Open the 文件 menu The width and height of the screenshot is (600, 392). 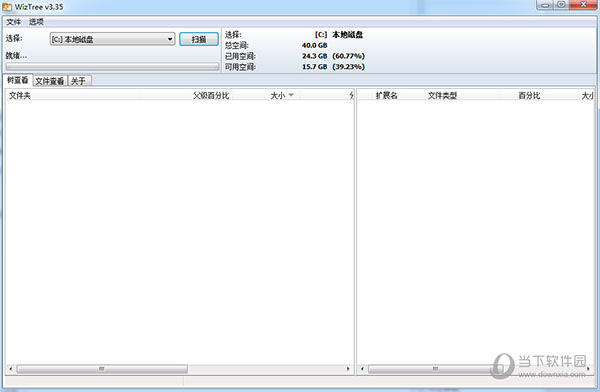coord(13,22)
